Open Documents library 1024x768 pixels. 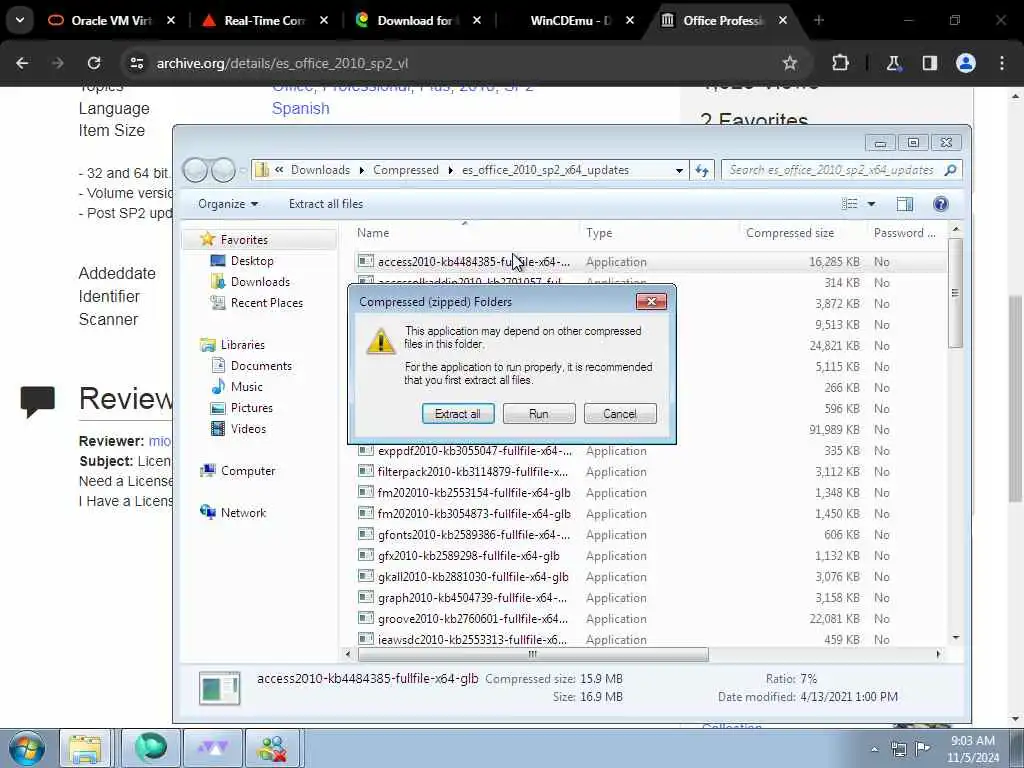pyautogui.click(x=261, y=366)
